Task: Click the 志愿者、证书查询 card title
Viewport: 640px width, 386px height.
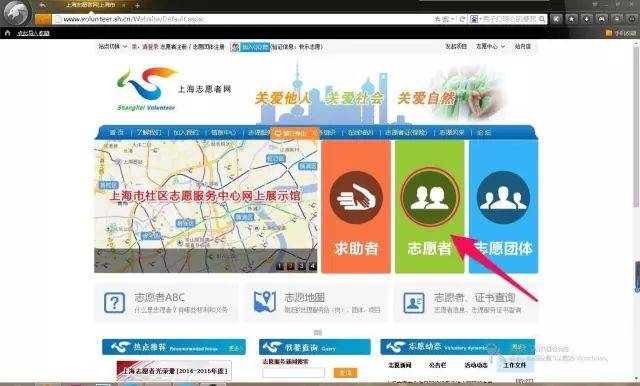Action: point(474,297)
